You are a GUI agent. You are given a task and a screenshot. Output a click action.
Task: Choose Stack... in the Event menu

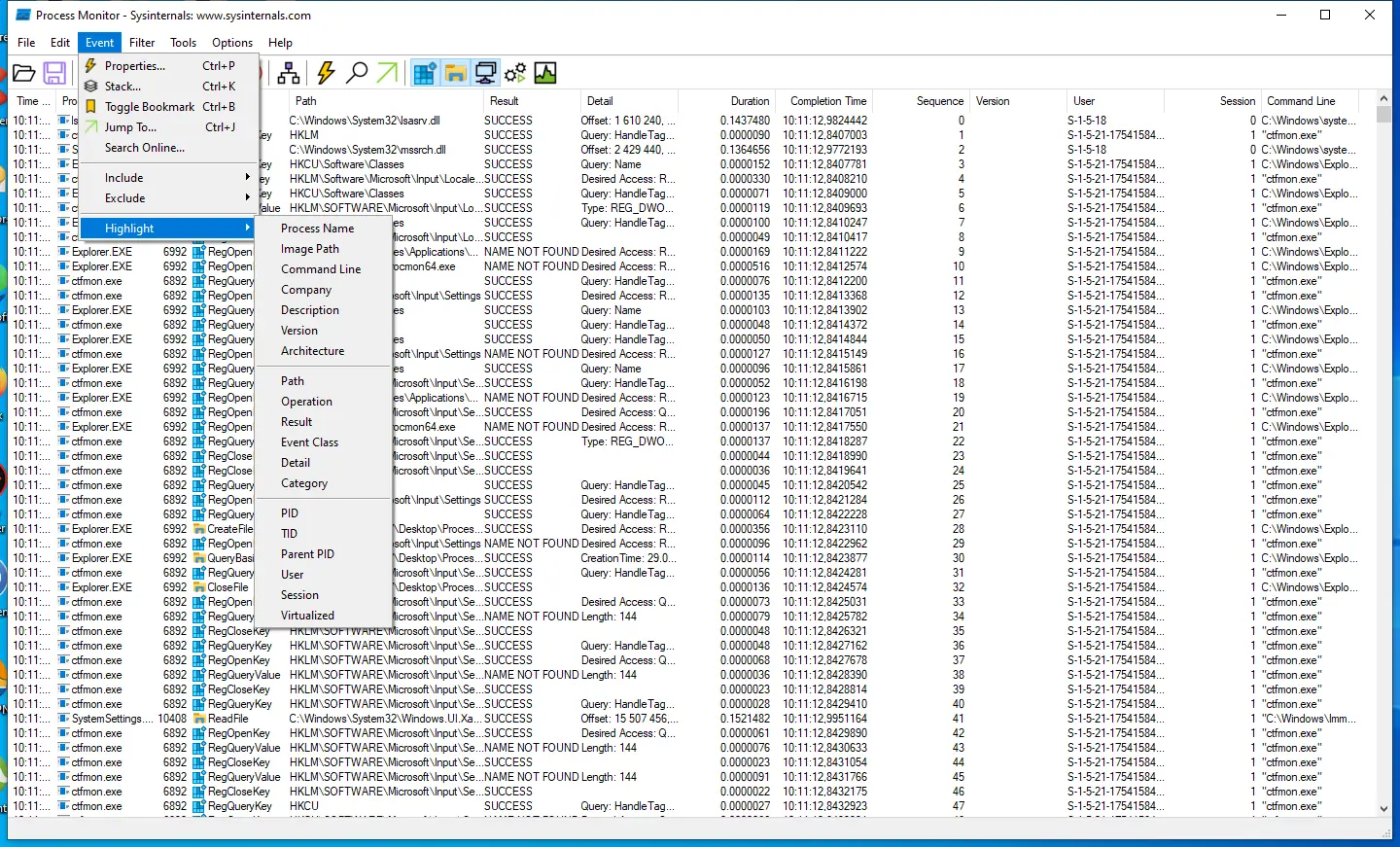167,87
